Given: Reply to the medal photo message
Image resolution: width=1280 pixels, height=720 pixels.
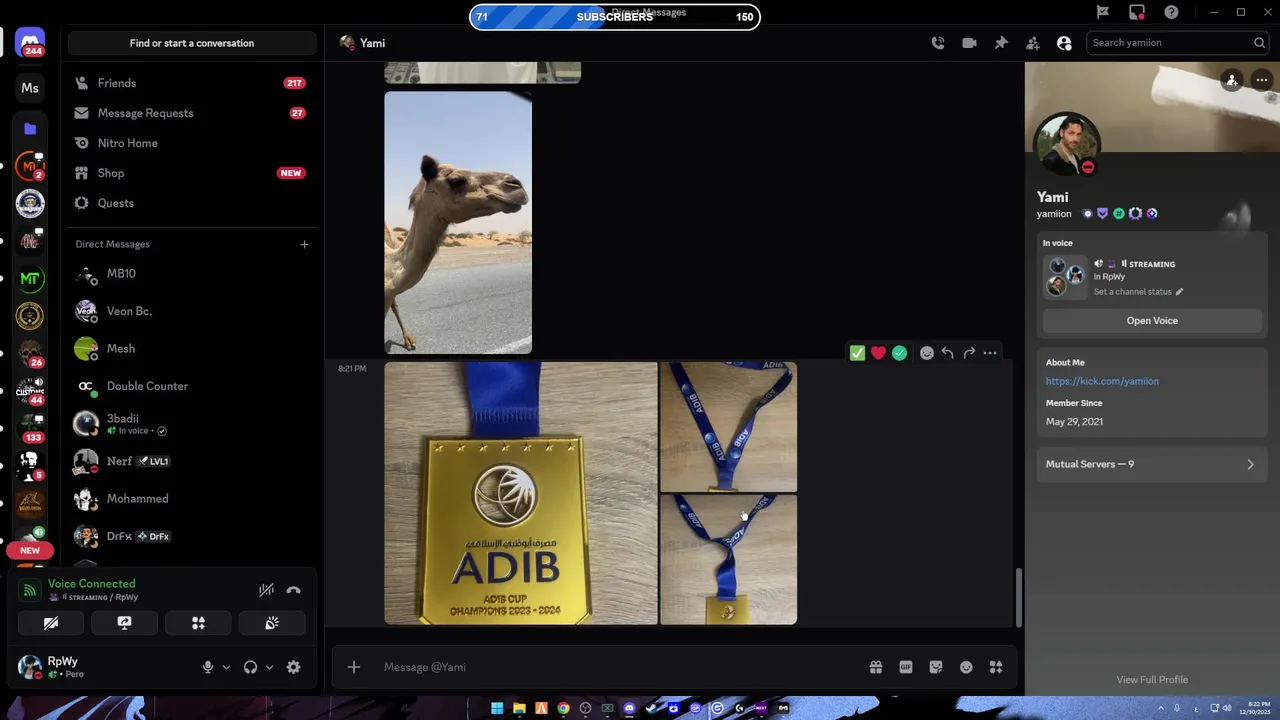Looking at the screenshot, I should [948, 353].
